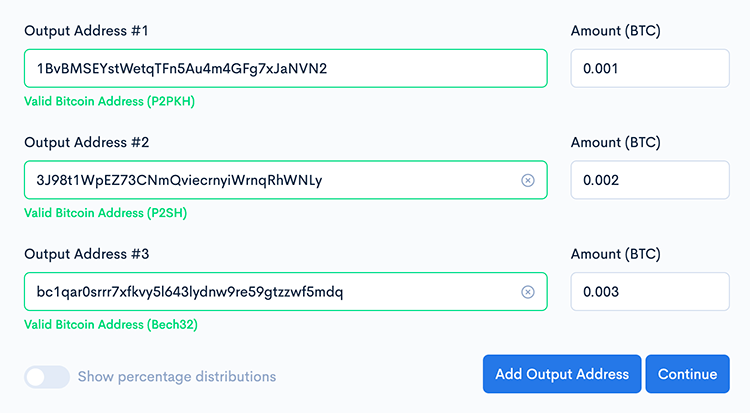Click the "Output Address #2" label

coord(86,142)
